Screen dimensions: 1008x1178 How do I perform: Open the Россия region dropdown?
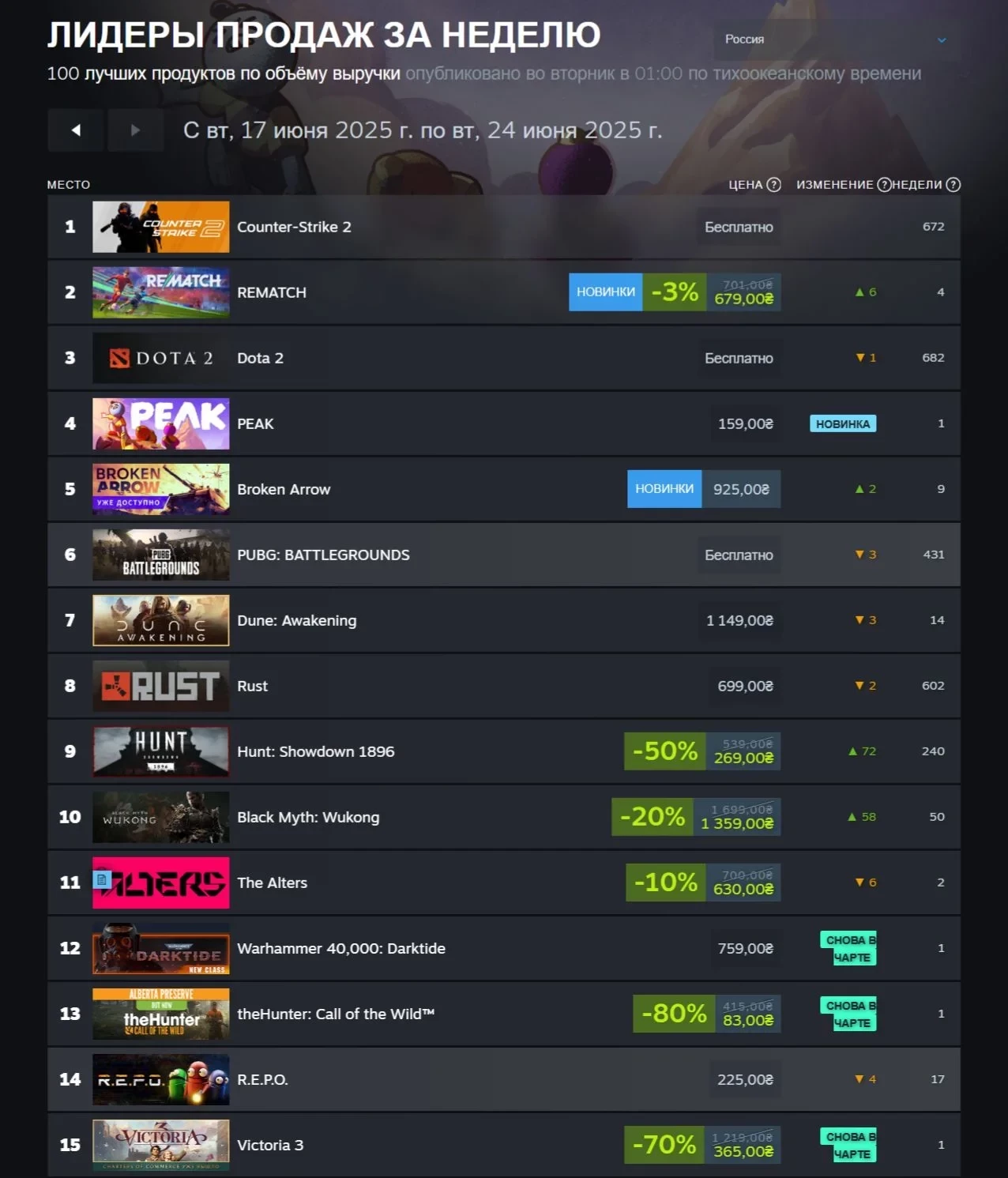tap(837, 40)
